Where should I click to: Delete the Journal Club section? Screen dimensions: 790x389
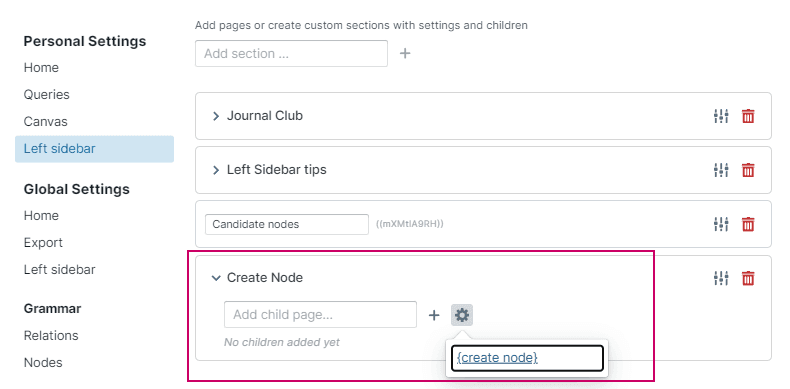click(x=748, y=116)
